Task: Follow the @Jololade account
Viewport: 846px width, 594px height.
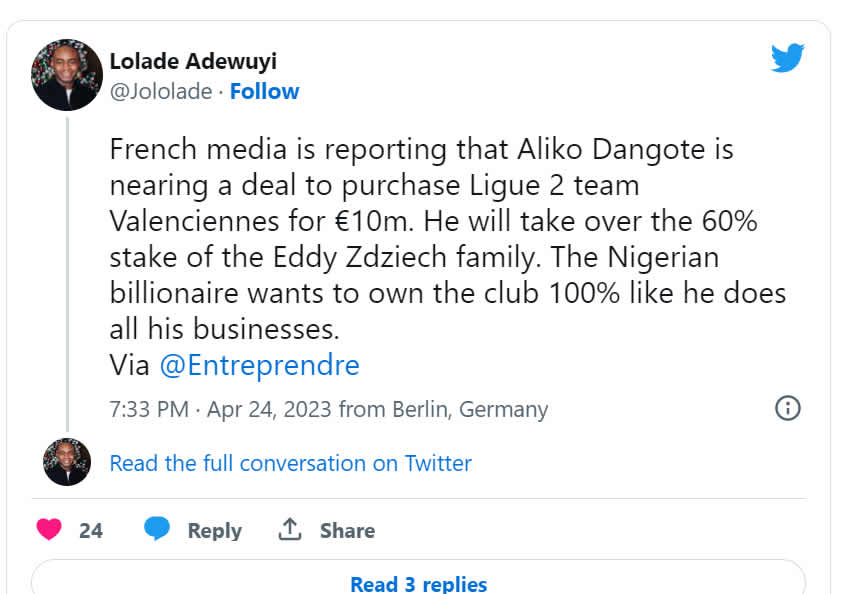Action: coord(264,91)
